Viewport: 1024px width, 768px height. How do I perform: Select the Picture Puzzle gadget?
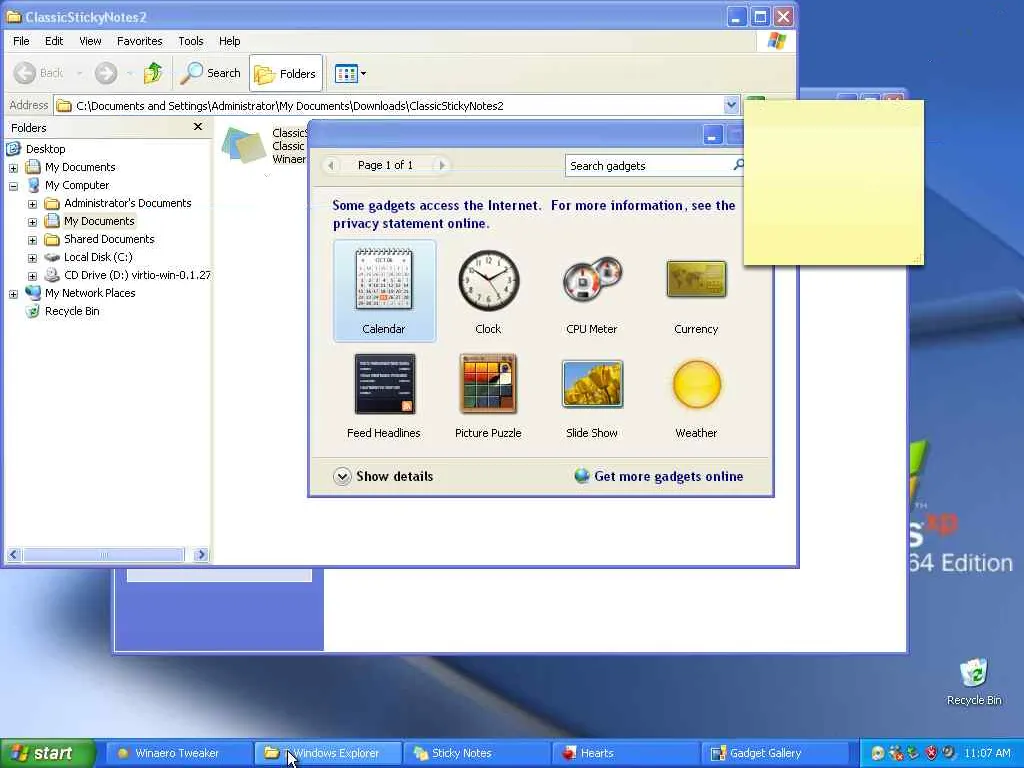[x=488, y=396]
